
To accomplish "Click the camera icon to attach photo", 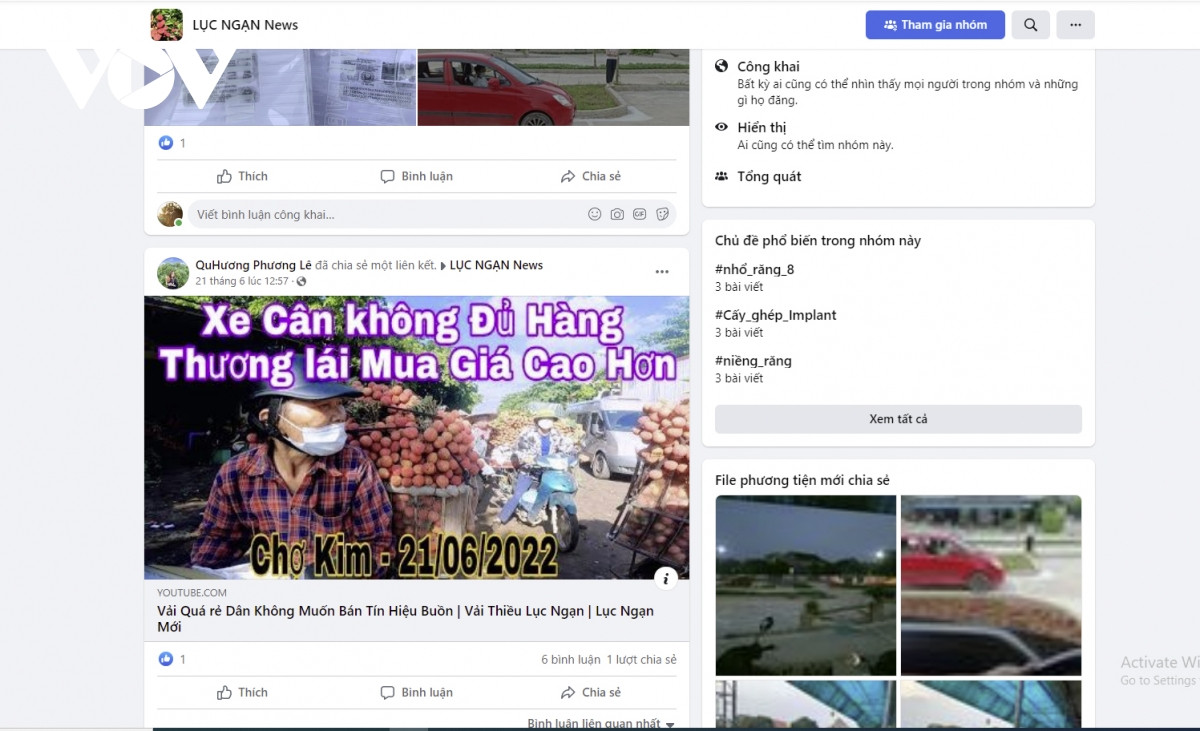I will point(617,214).
